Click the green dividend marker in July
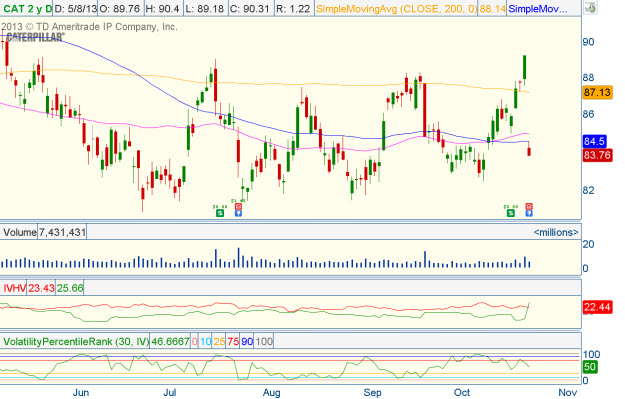The height and width of the screenshot is (399, 625). point(220,213)
